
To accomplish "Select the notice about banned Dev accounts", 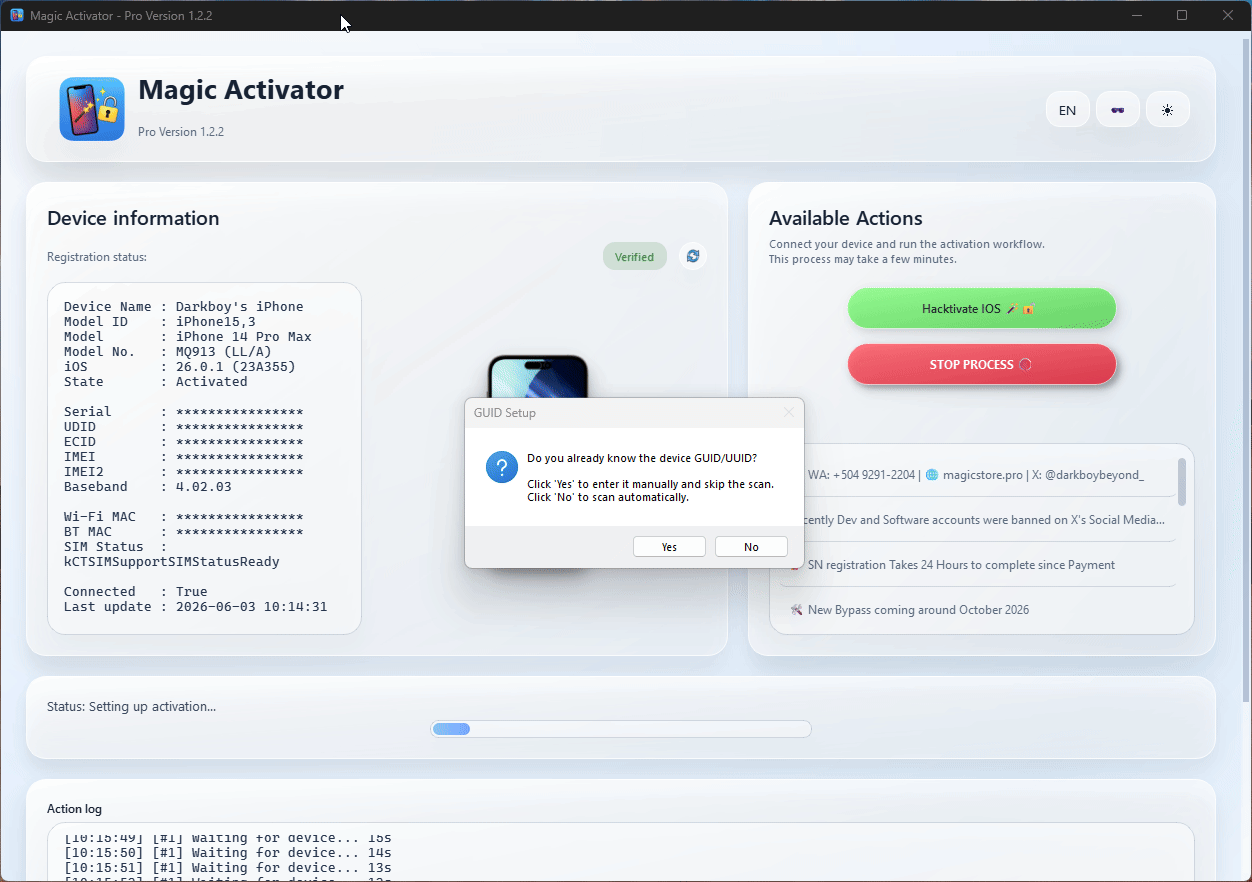I will [x=983, y=520].
